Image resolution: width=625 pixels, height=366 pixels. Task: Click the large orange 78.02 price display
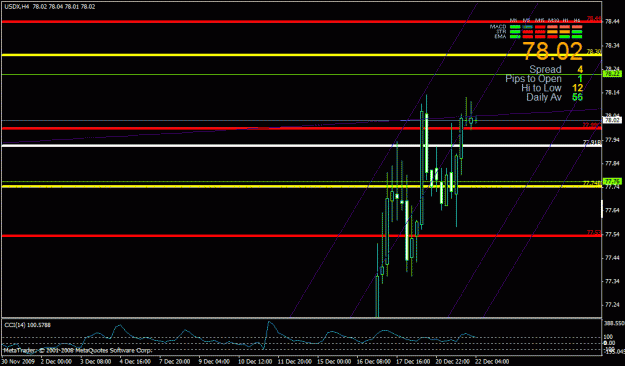coord(552,51)
